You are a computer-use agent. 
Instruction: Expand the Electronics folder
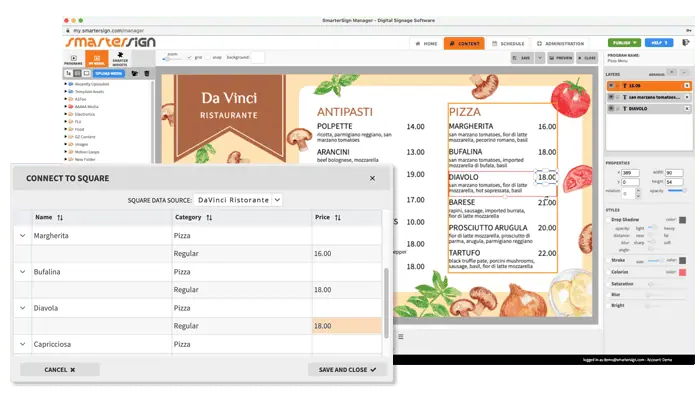pos(66,114)
